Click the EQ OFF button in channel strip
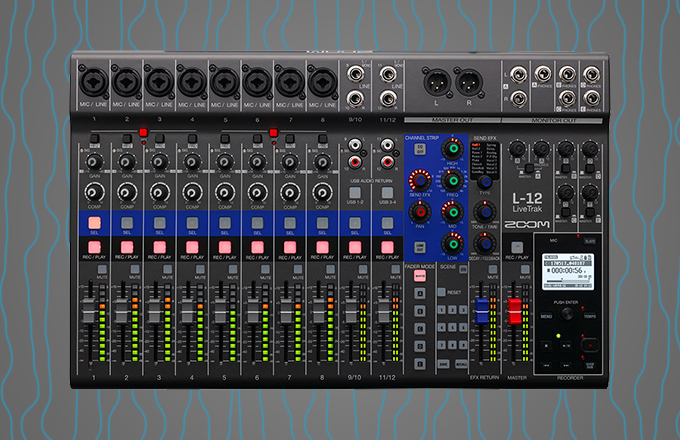680x440 pixels. 418,151
